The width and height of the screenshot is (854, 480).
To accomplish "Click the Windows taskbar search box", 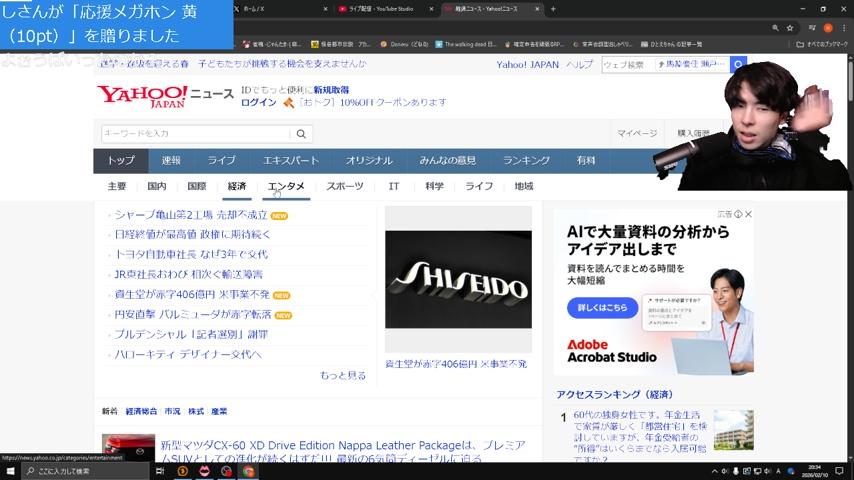I will click(x=86, y=471).
